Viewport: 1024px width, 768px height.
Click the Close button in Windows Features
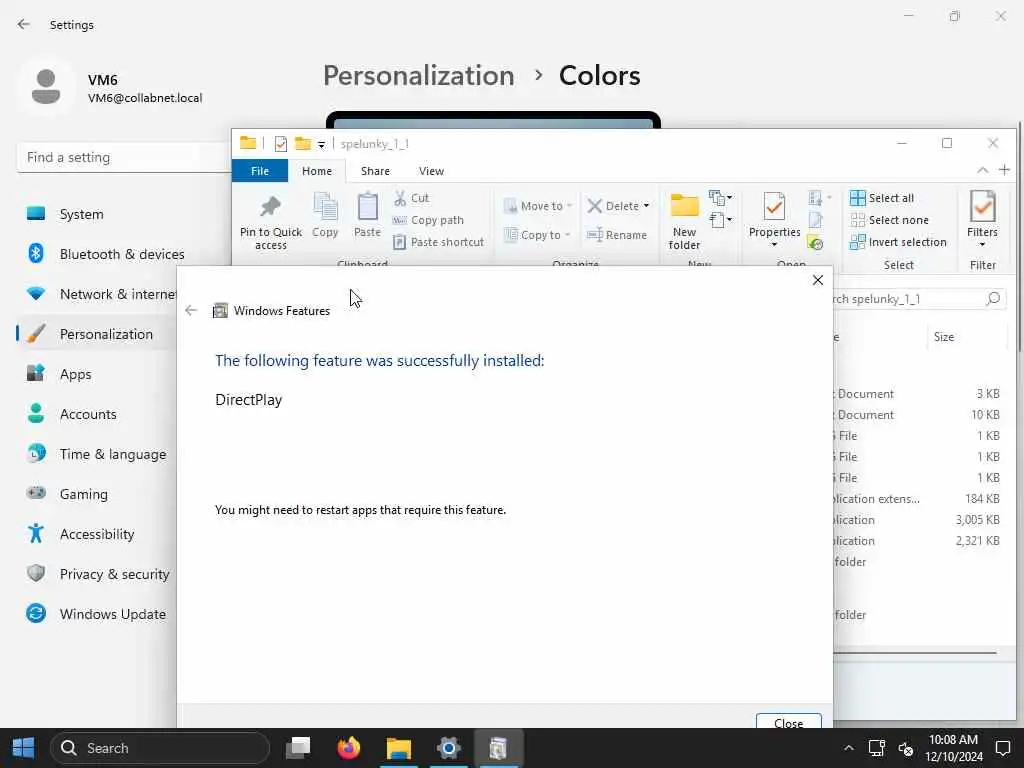[788, 721]
